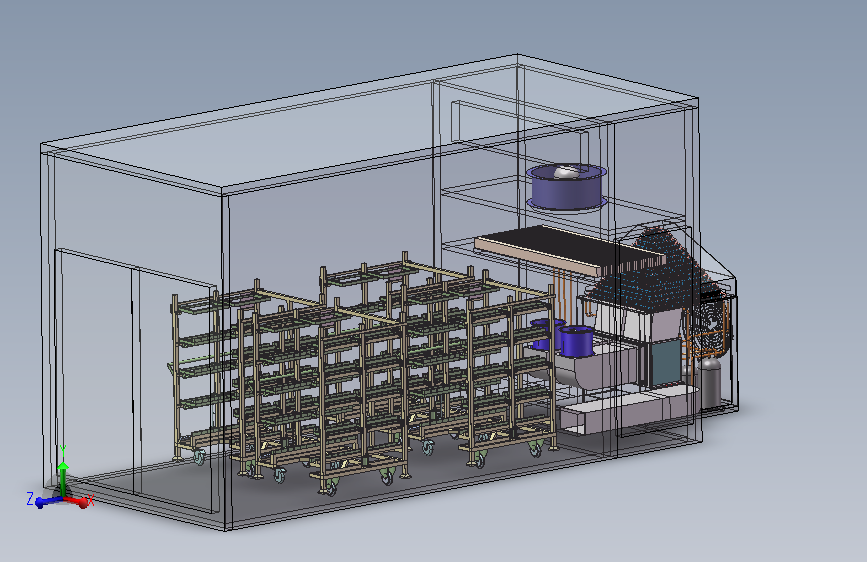Viewport: 867px width, 562px height.
Task: Select the flat dark panel under the large fan
Action: pyautogui.click(x=570, y=250)
